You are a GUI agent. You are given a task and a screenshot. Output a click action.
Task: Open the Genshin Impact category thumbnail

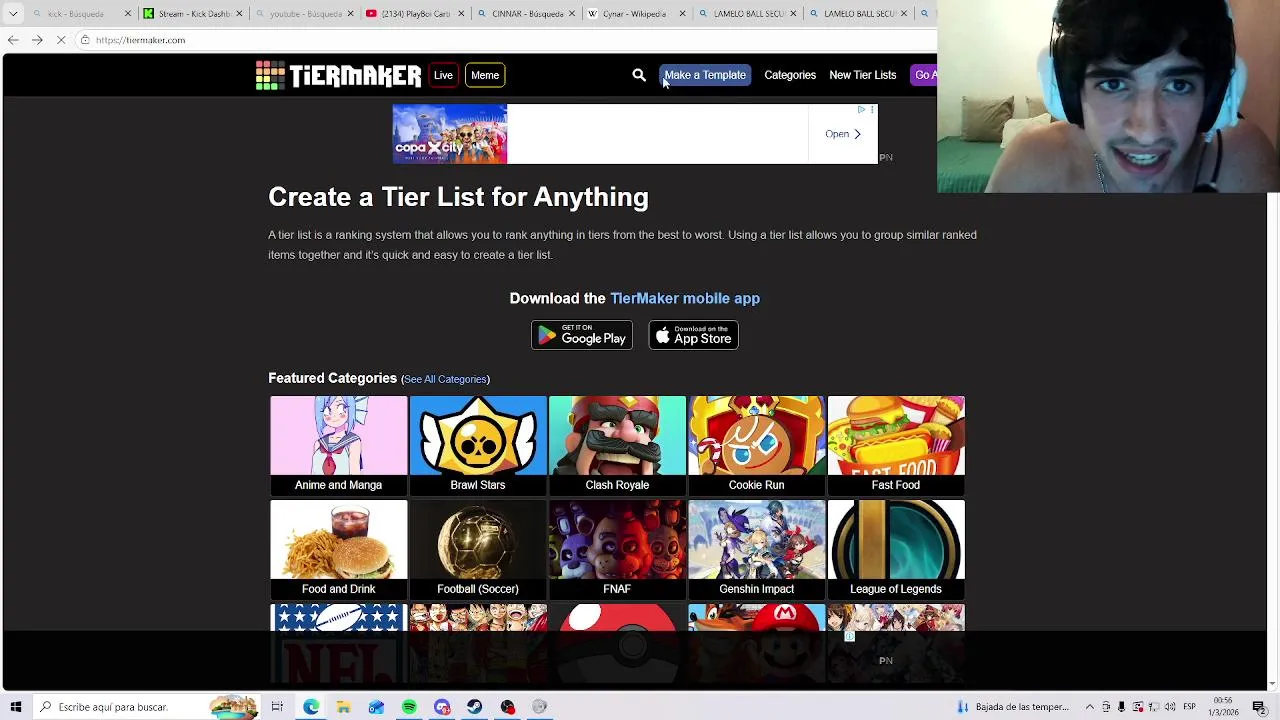point(756,549)
